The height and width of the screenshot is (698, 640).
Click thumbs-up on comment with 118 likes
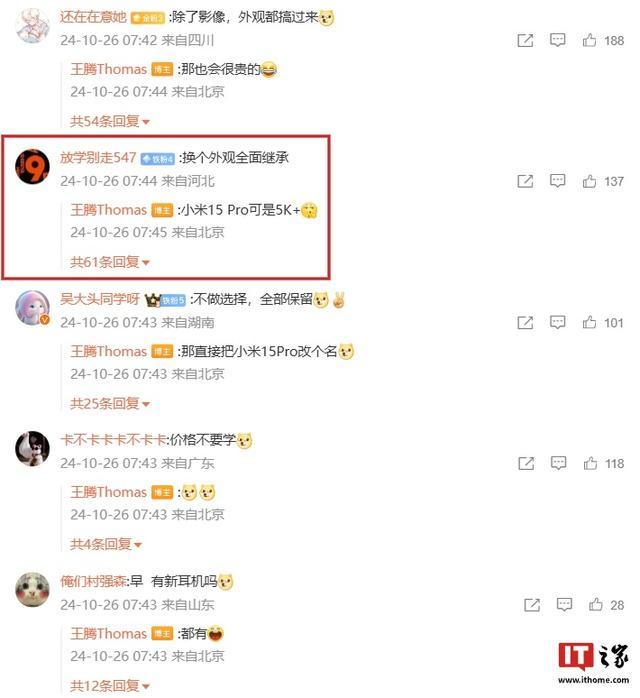[x=590, y=463]
